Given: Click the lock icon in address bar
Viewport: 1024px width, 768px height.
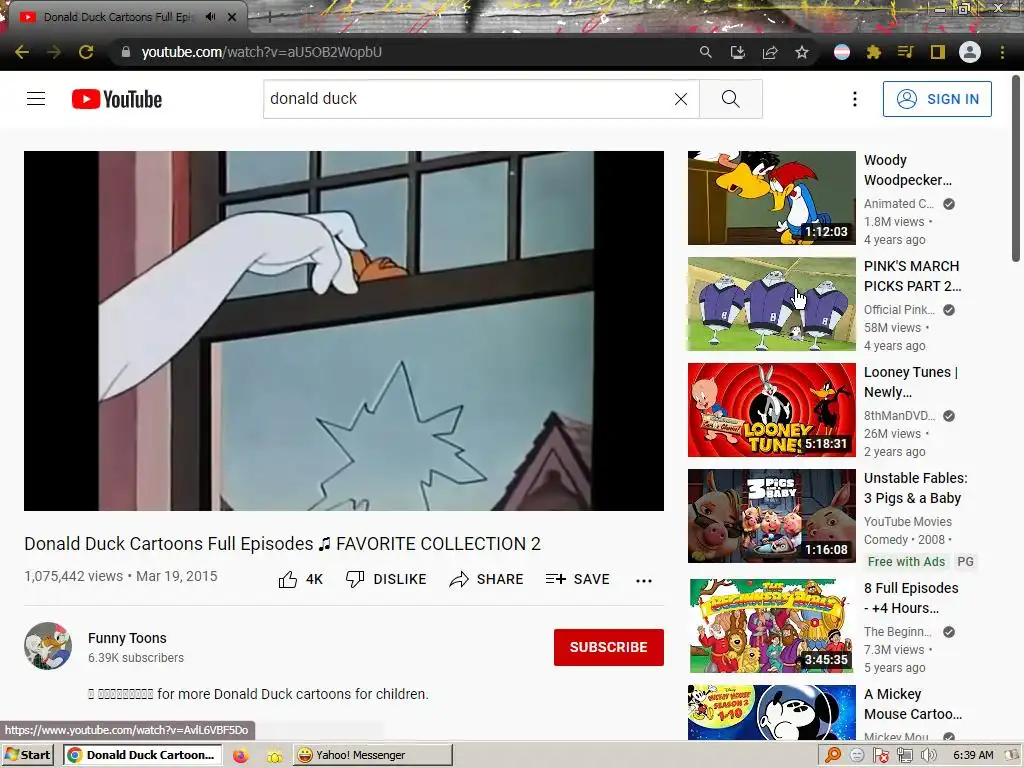Looking at the screenshot, I should click(x=126, y=52).
